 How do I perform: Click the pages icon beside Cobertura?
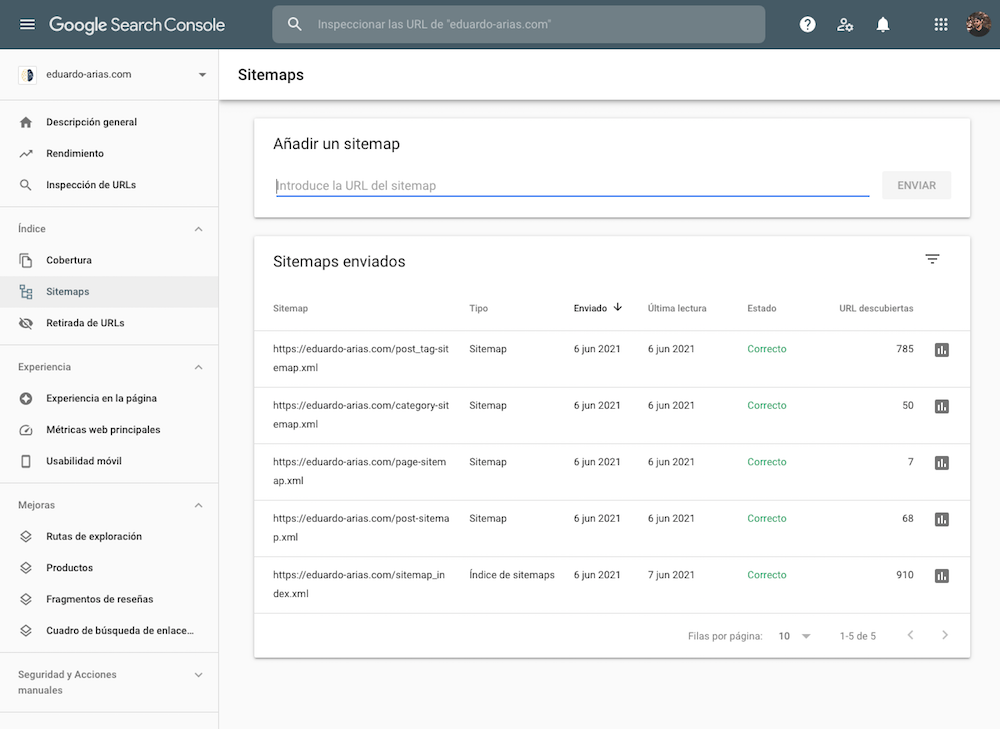click(26, 260)
